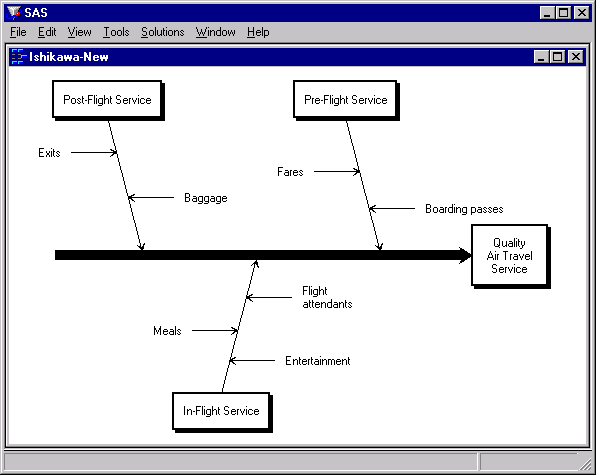
Task: Select the Quality Air Travel Service box
Action: pyautogui.click(x=510, y=256)
